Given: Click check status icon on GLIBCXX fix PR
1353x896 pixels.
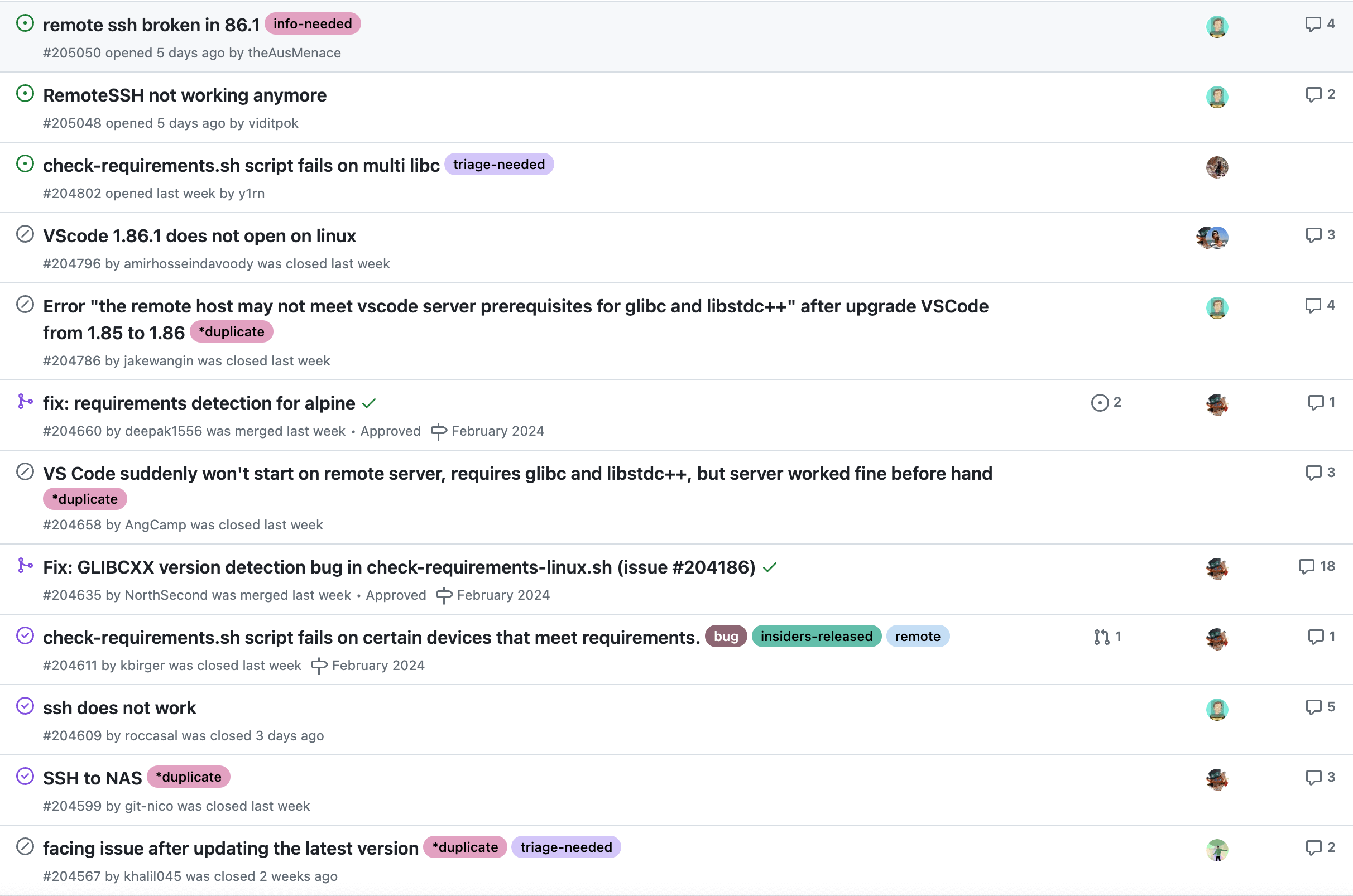Looking at the screenshot, I should pos(770,567).
